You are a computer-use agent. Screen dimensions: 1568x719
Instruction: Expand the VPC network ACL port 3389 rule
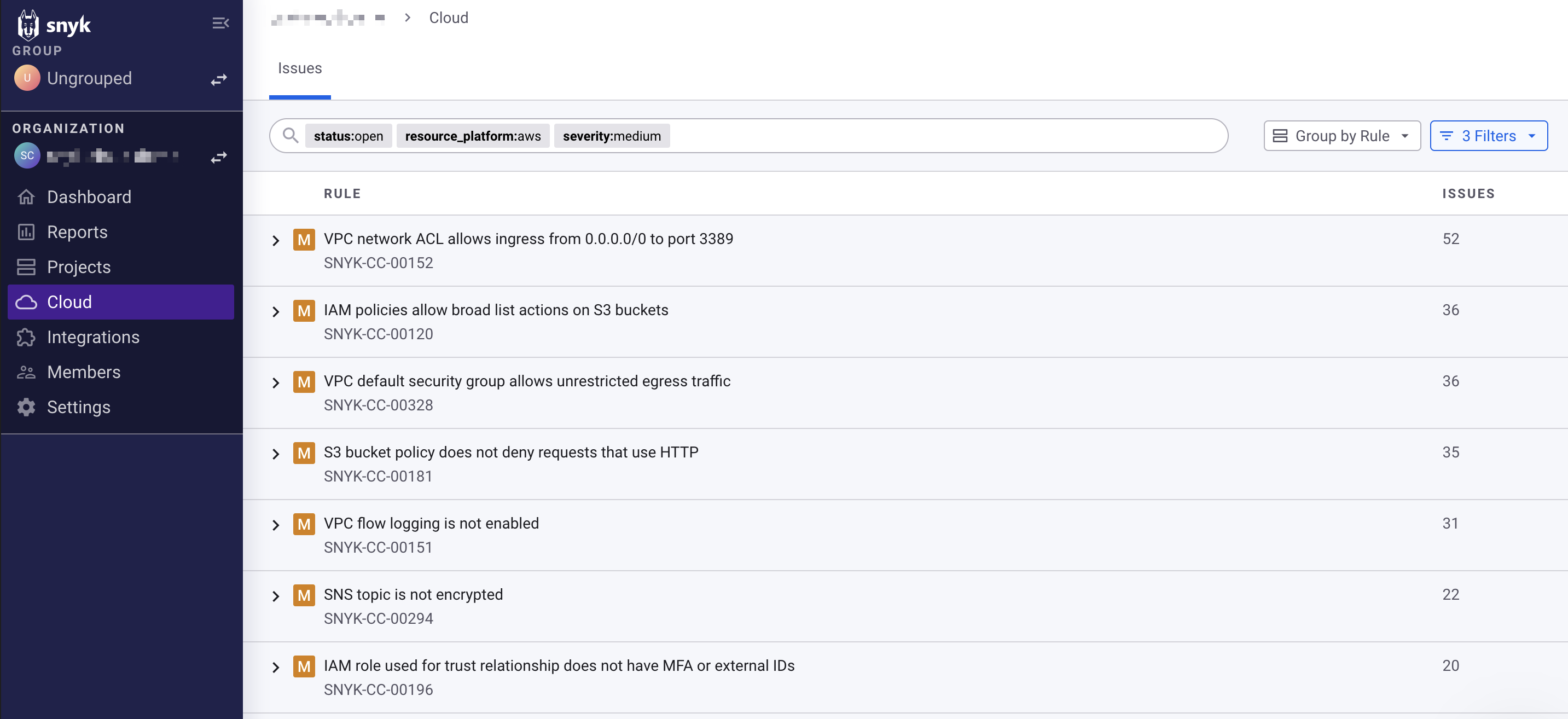(276, 240)
